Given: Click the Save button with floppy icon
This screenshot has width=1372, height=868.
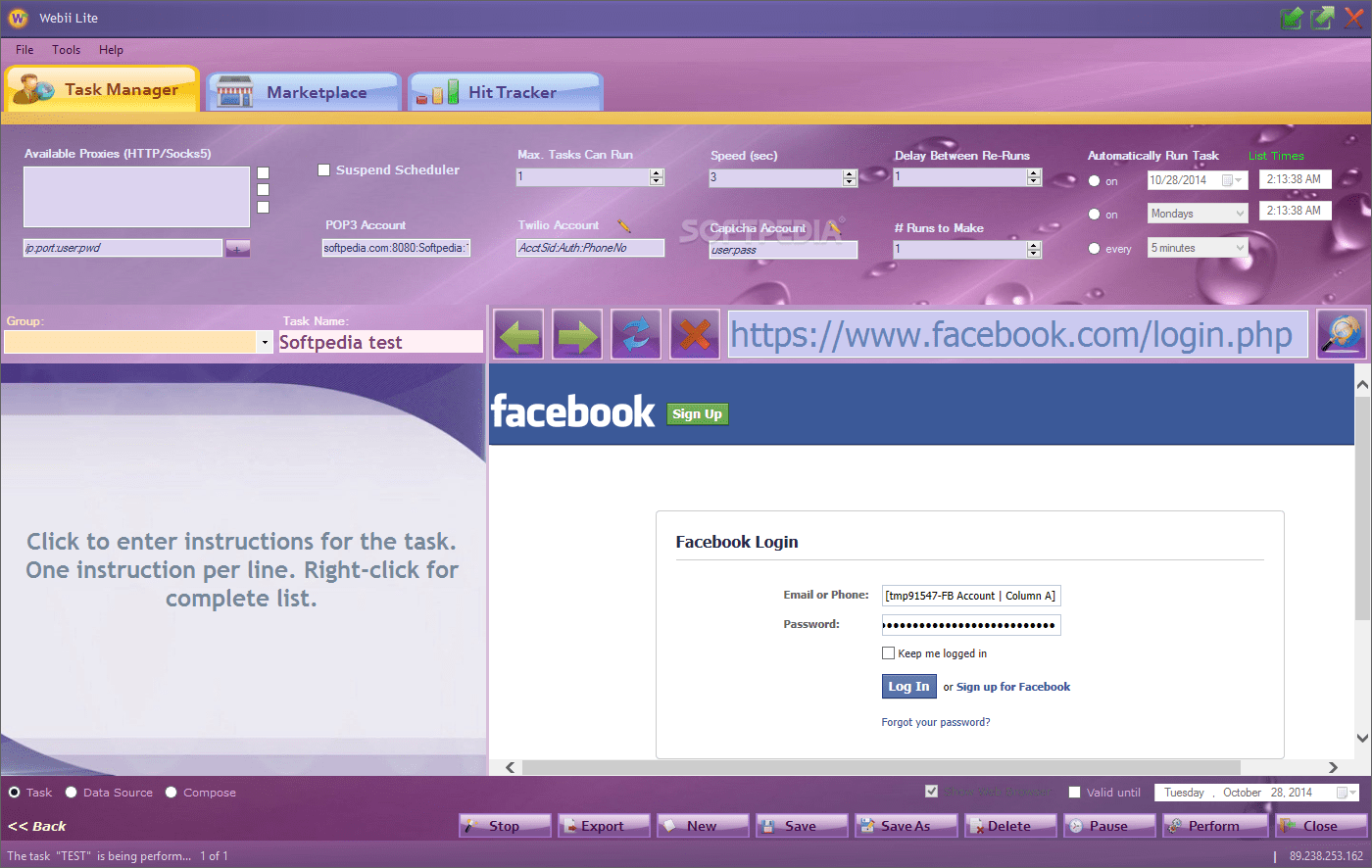Looking at the screenshot, I should tap(802, 826).
